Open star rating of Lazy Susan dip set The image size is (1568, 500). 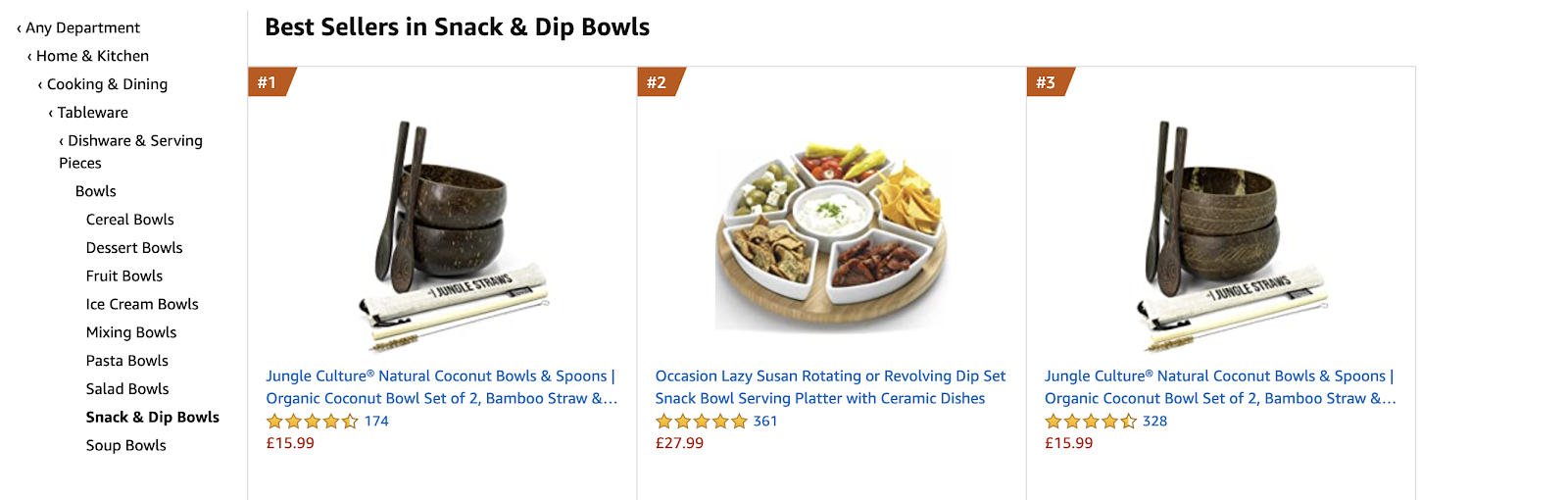click(x=702, y=422)
